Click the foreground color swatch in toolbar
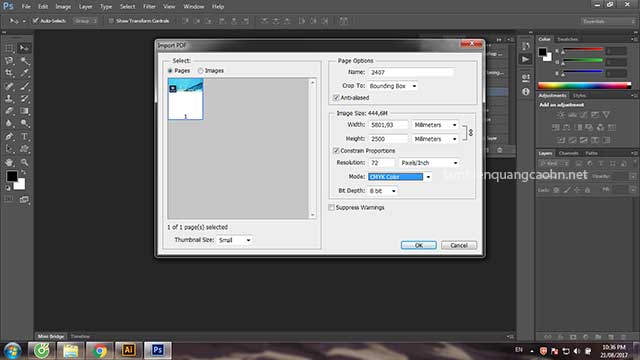Viewport: 640px width, 360px height. tap(11, 176)
